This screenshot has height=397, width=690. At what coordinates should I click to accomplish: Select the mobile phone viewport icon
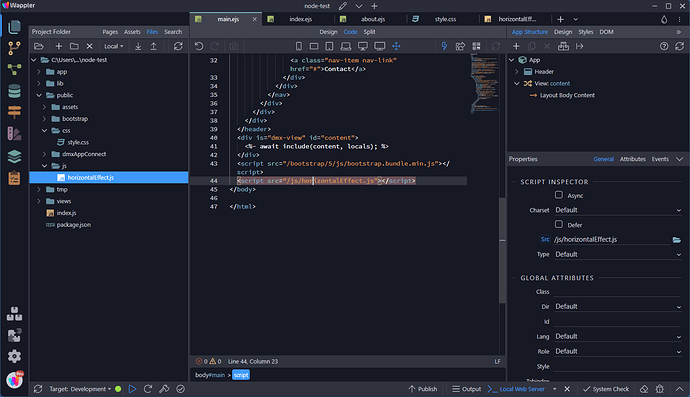(298, 46)
